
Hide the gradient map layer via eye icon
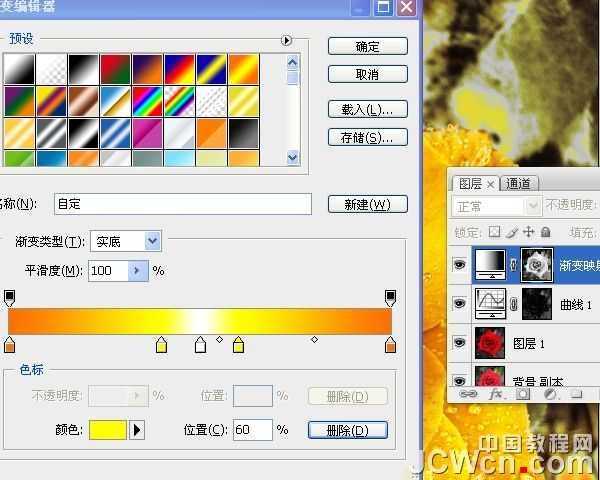[460, 265]
